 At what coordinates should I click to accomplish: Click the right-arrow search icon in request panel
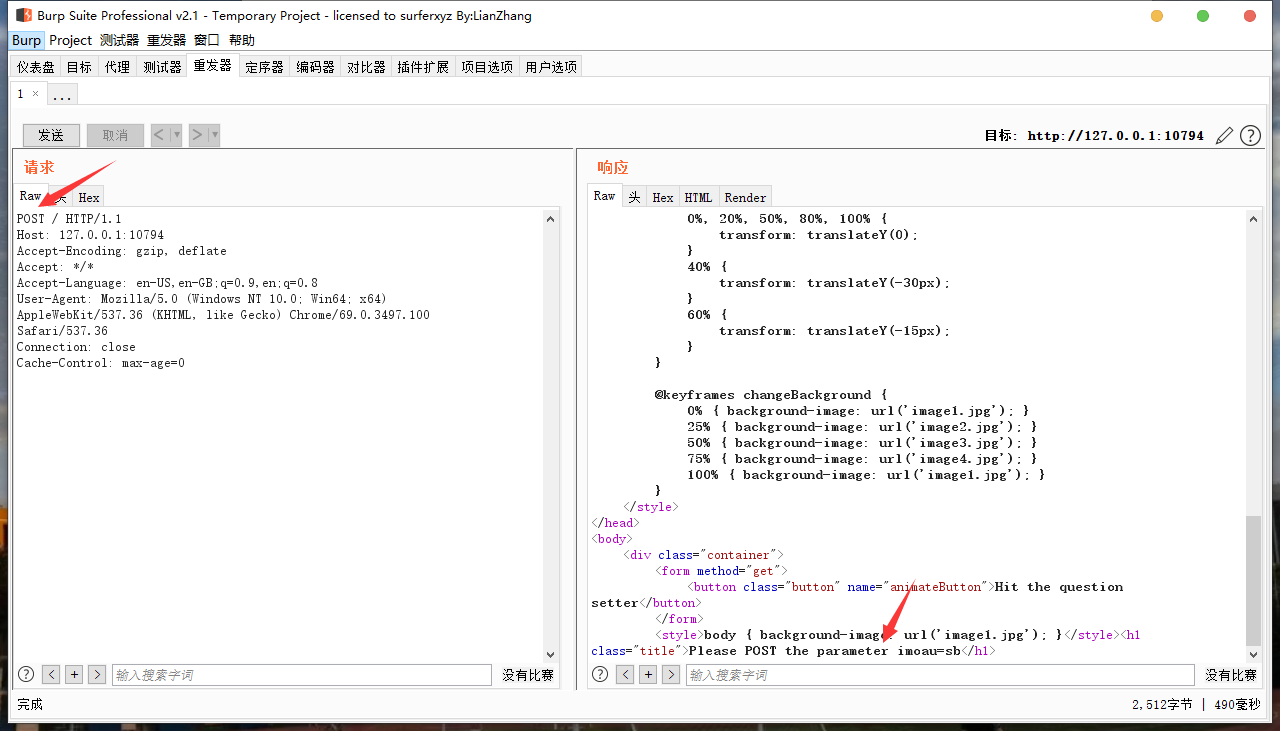pos(97,674)
